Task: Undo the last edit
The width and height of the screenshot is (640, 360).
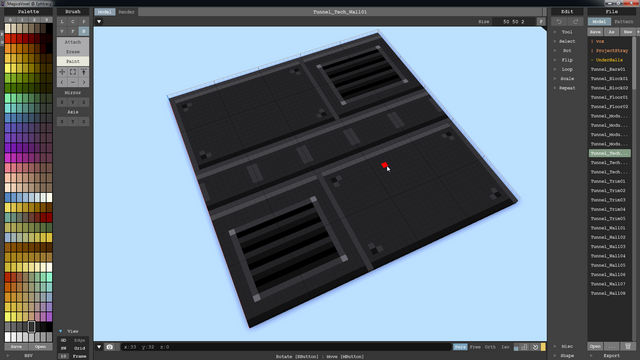Action: click(559, 22)
